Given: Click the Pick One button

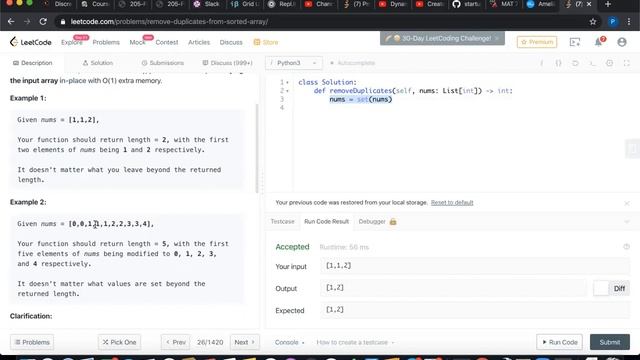Looking at the screenshot, I should tap(119, 342).
